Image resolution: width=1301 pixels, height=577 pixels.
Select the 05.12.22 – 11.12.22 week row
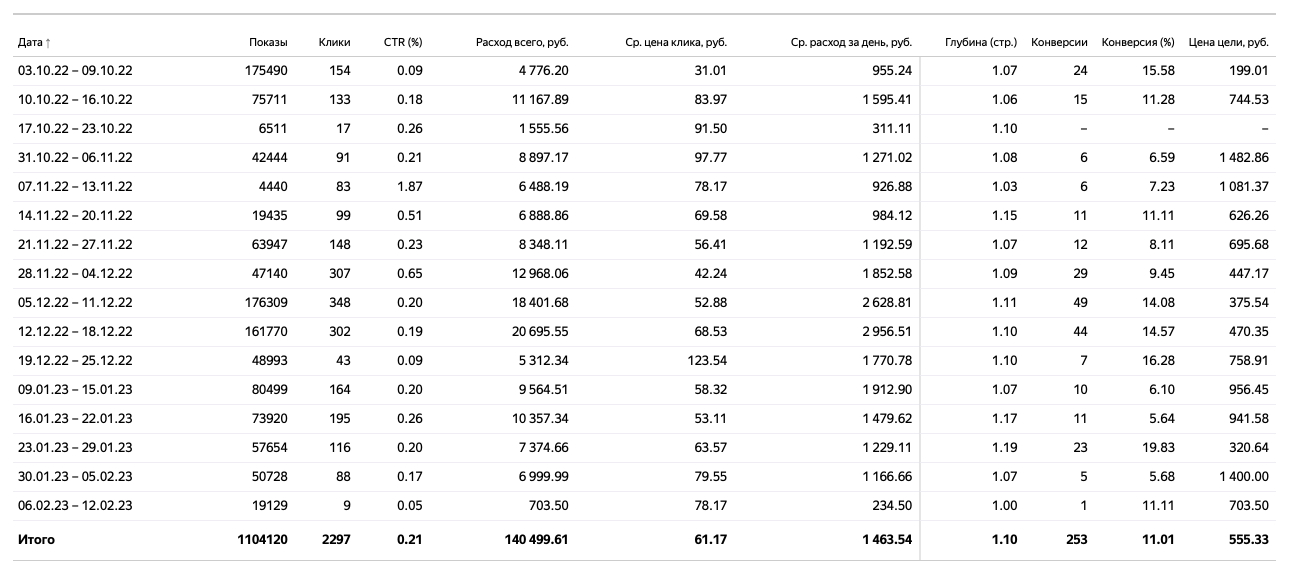click(75, 303)
